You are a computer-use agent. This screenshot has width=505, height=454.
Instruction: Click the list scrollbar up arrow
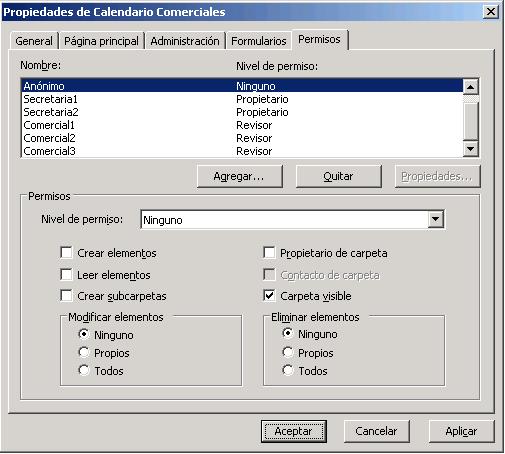pos(470,87)
